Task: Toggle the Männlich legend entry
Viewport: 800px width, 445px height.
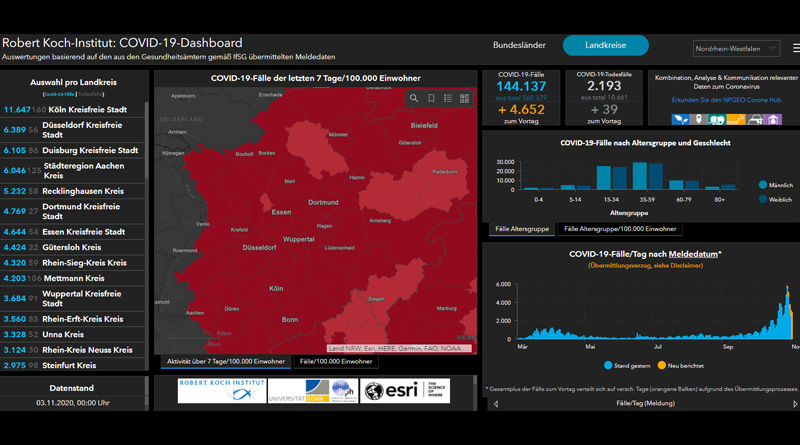Action: (x=776, y=185)
